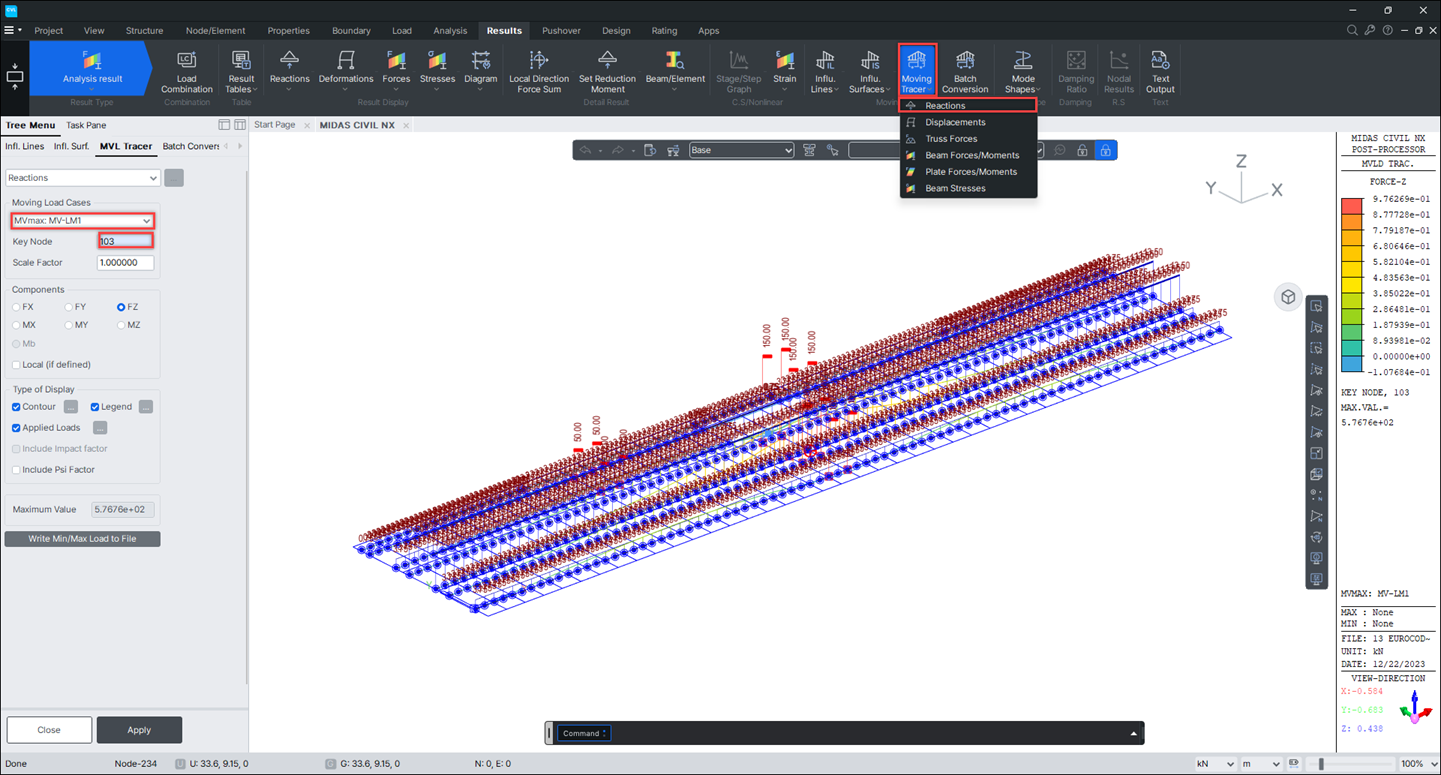This screenshot has height=775, width=1441.
Task: Enable the Include Psi Factor checkbox
Action: 16,470
